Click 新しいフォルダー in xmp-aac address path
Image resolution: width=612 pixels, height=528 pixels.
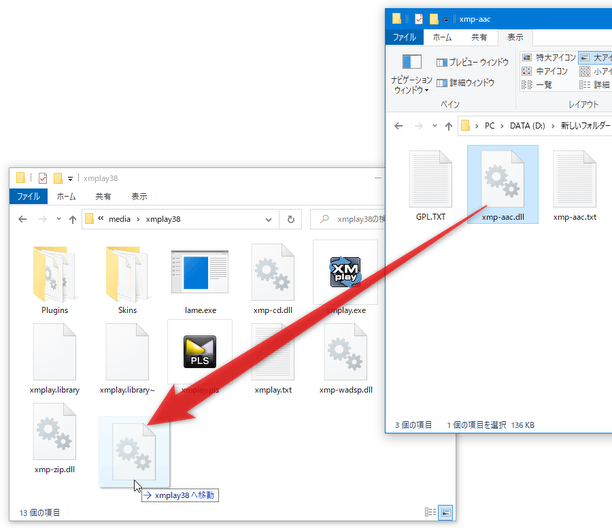pyautogui.click(x=585, y=126)
